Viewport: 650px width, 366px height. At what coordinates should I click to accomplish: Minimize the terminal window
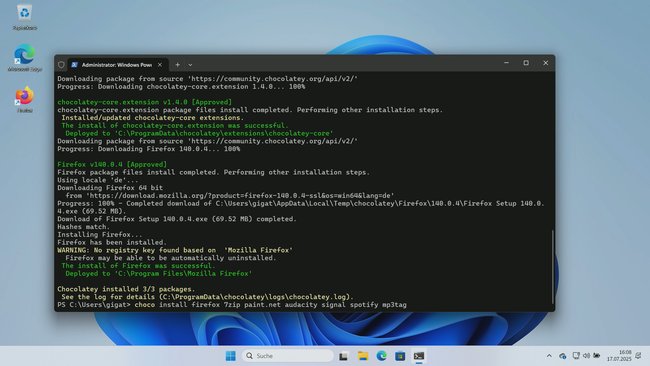507,63
